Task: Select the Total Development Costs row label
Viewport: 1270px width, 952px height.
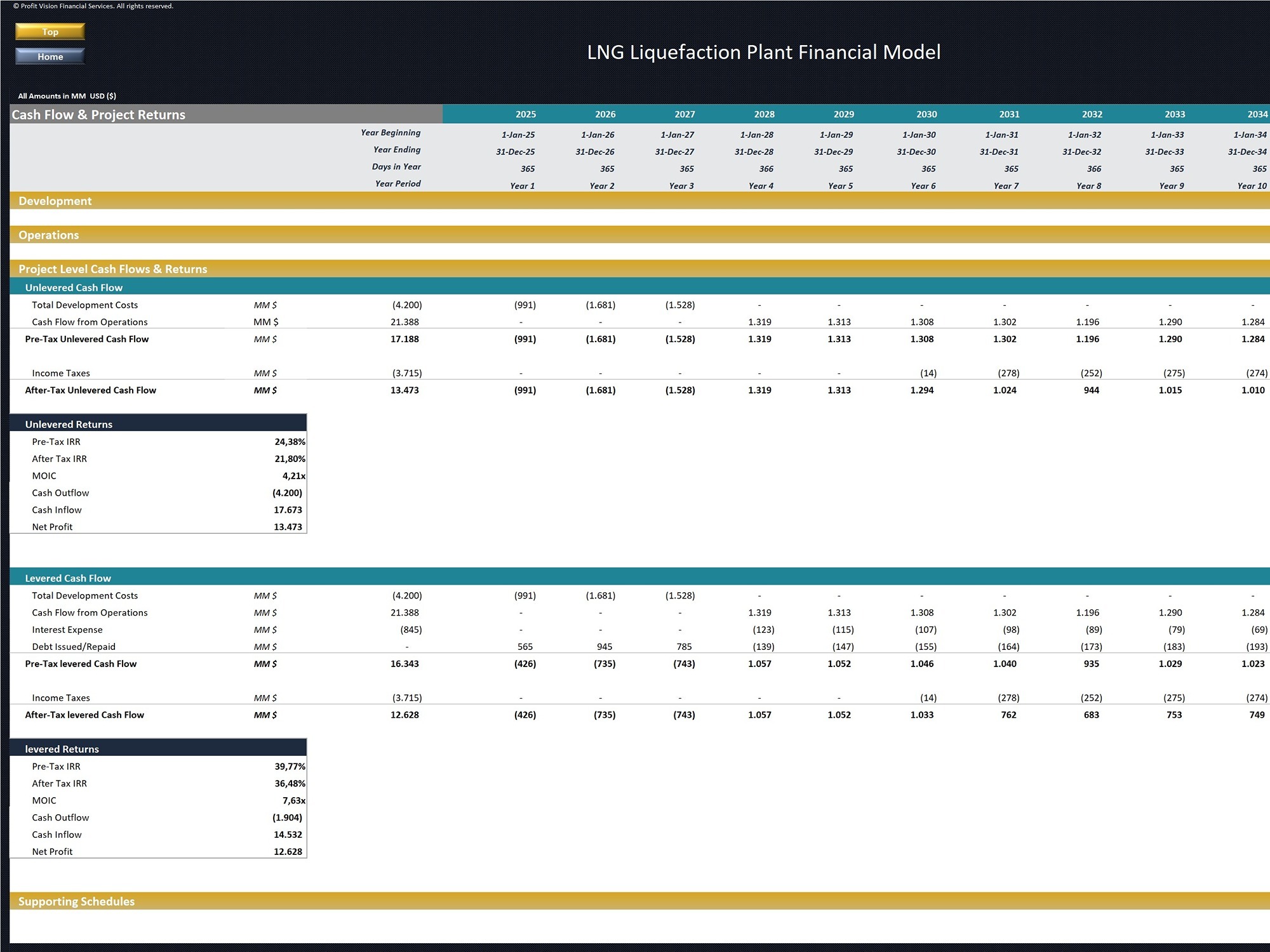Action: point(84,305)
